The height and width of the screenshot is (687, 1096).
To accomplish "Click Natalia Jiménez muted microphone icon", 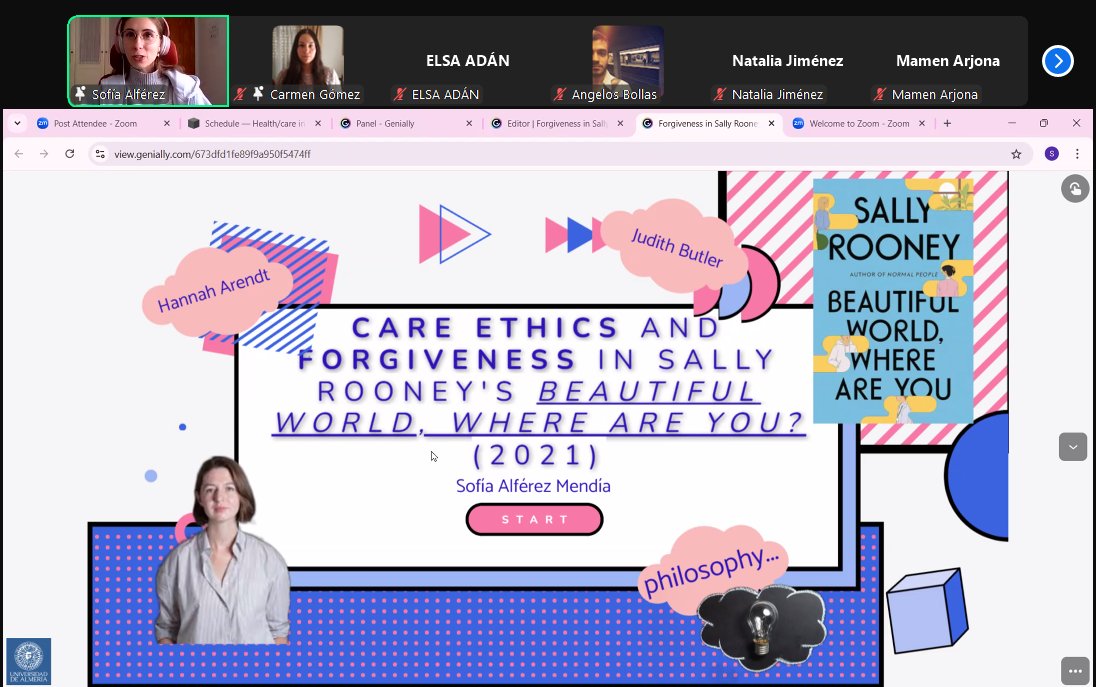I will (720, 94).
